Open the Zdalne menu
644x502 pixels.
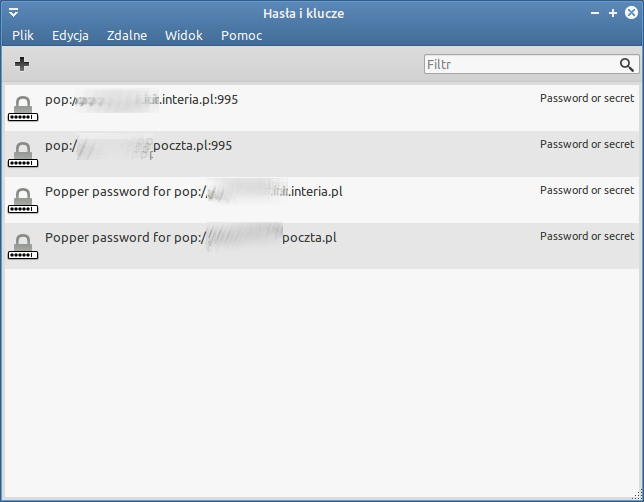pos(127,35)
